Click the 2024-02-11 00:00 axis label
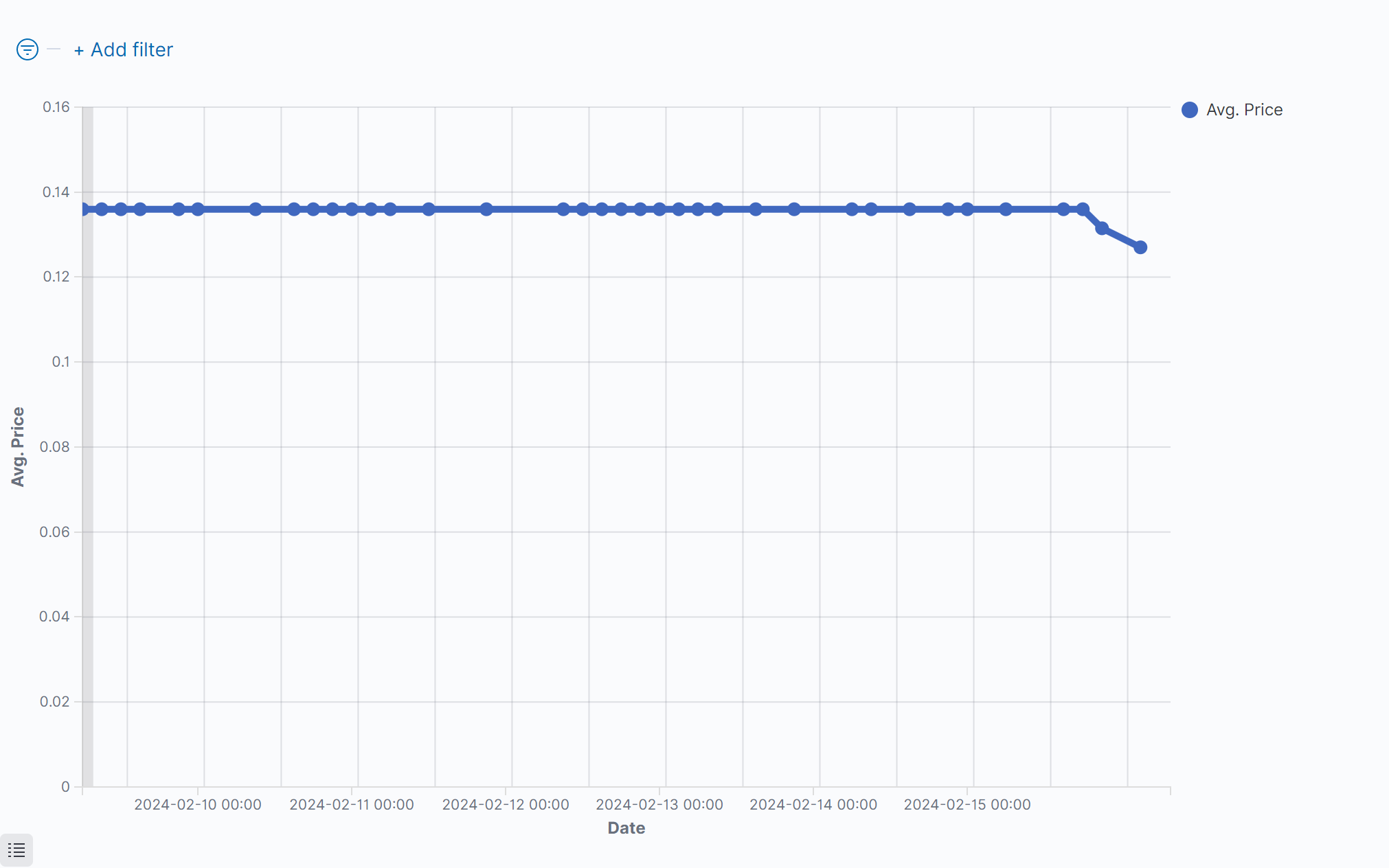The image size is (1389, 868). 352,804
